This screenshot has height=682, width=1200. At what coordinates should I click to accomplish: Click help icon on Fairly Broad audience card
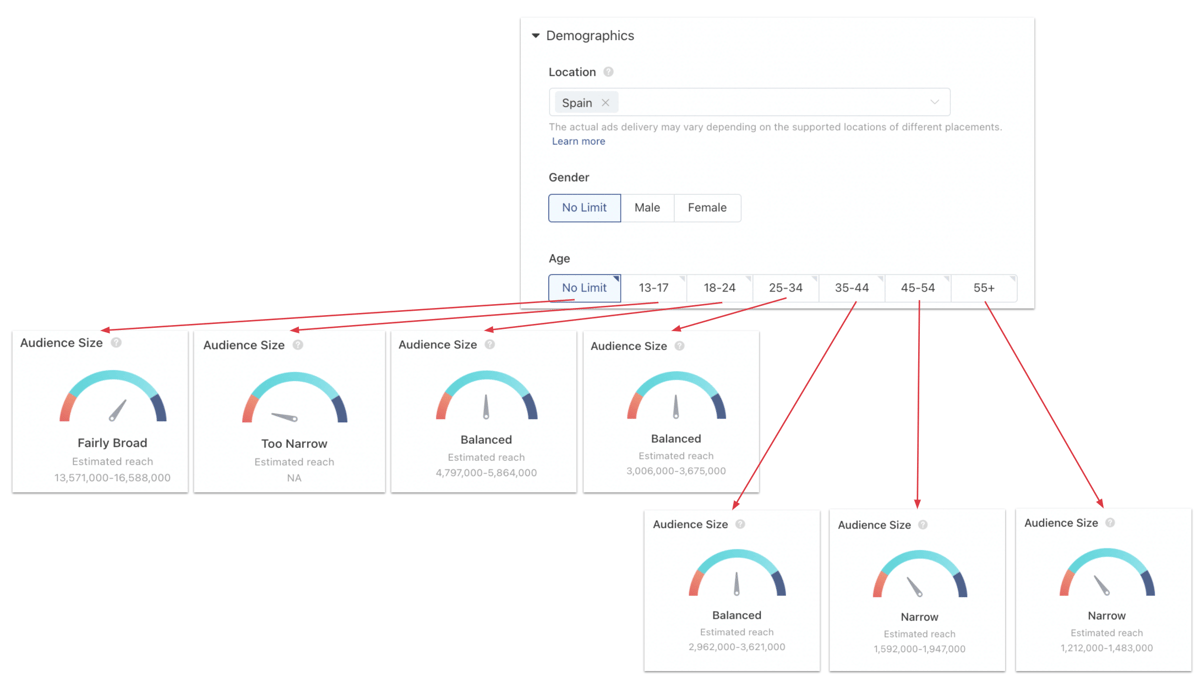point(116,343)
